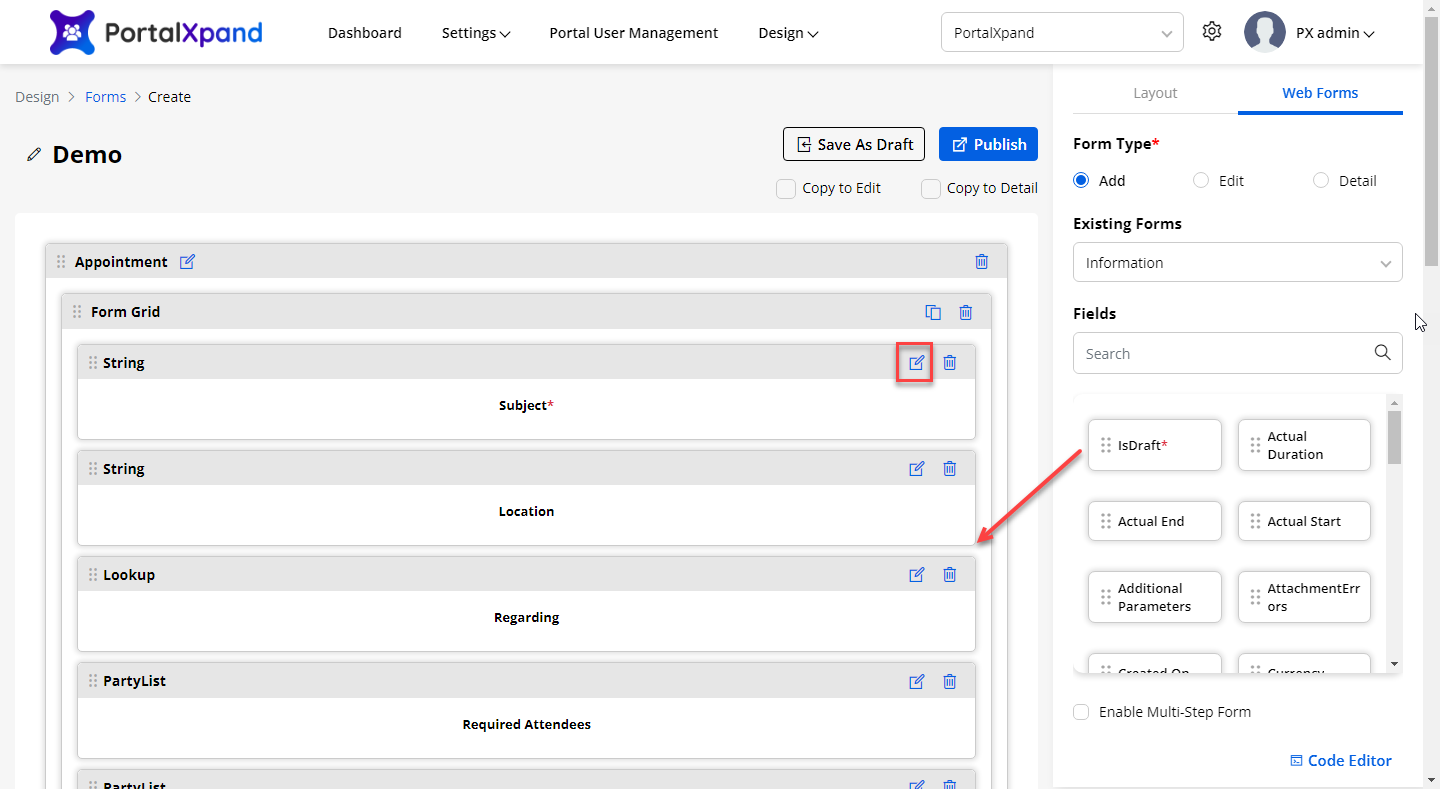1440x789 pixels.
Task: Edit the Appointment section title icon
Action: point(187,262)
